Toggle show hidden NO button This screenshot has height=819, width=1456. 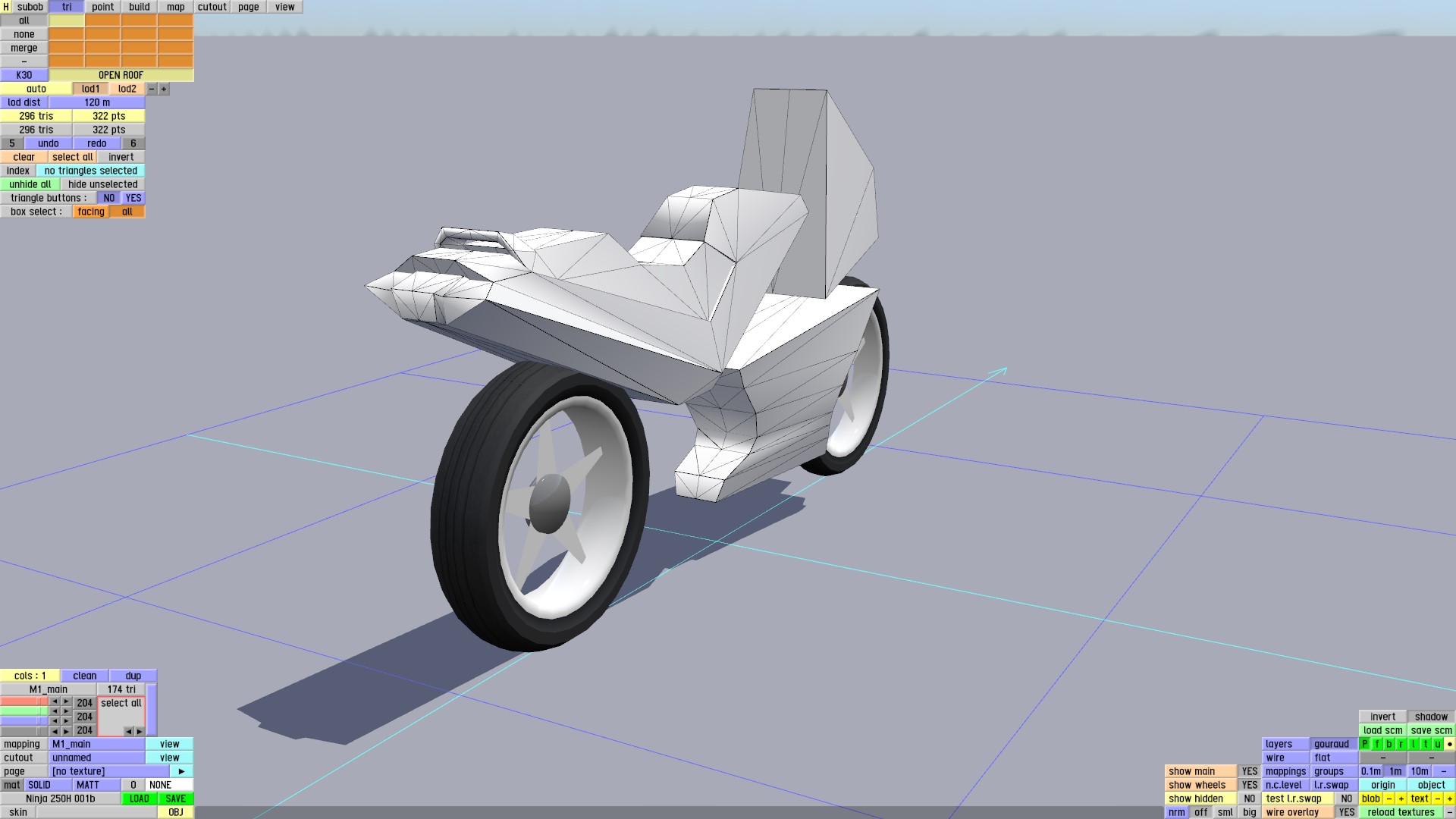1249,799
